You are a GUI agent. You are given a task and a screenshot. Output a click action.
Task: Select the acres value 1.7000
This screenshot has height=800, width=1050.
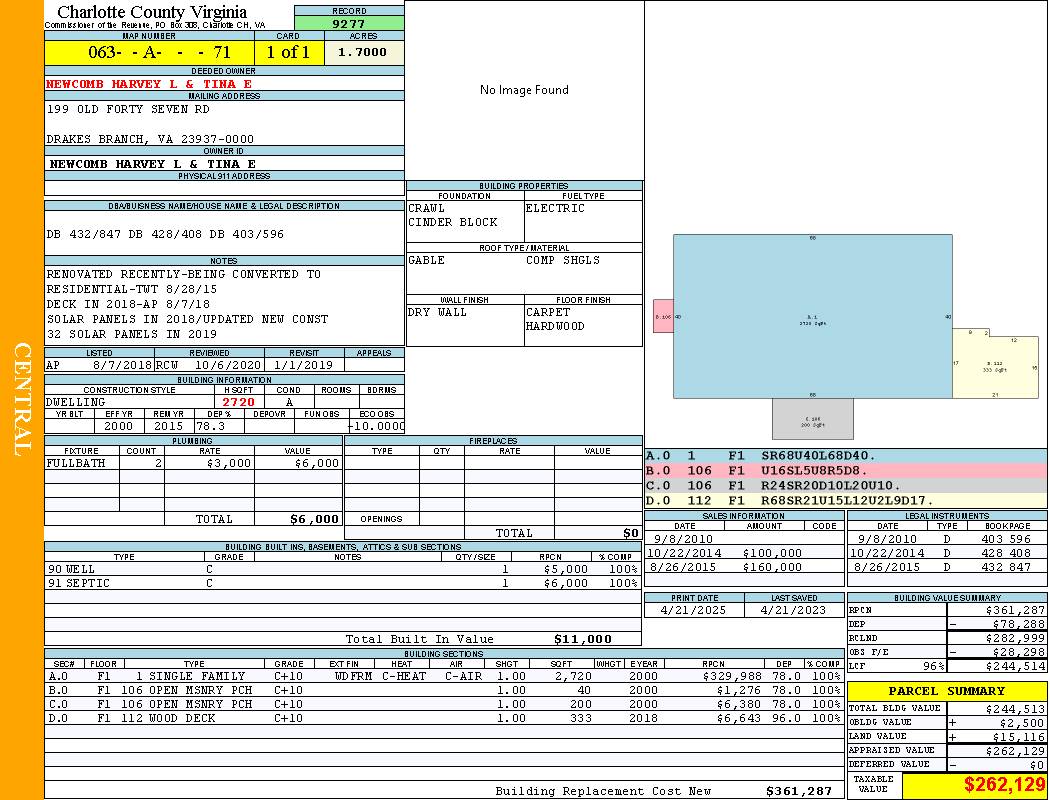[363, 53]
